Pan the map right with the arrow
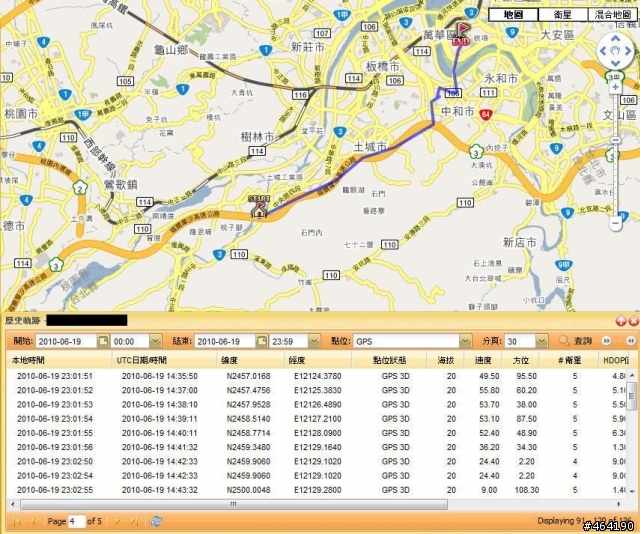The width and height of the screenshot is (640, 534). pyautogui.click(x=628, y=51)
